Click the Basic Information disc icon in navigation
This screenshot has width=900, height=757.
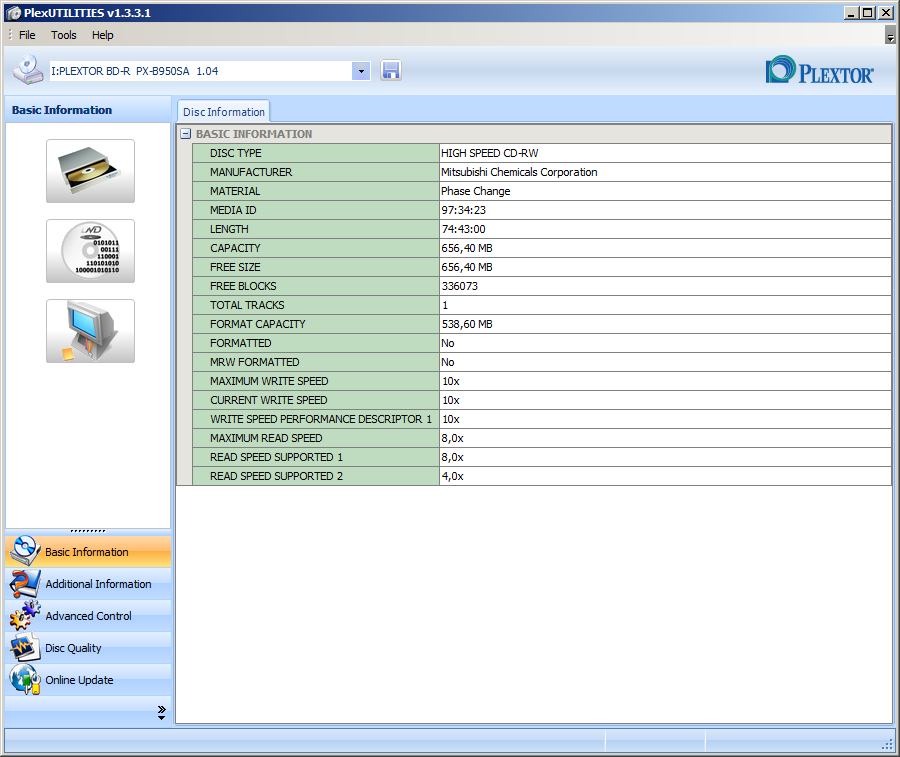24,551
